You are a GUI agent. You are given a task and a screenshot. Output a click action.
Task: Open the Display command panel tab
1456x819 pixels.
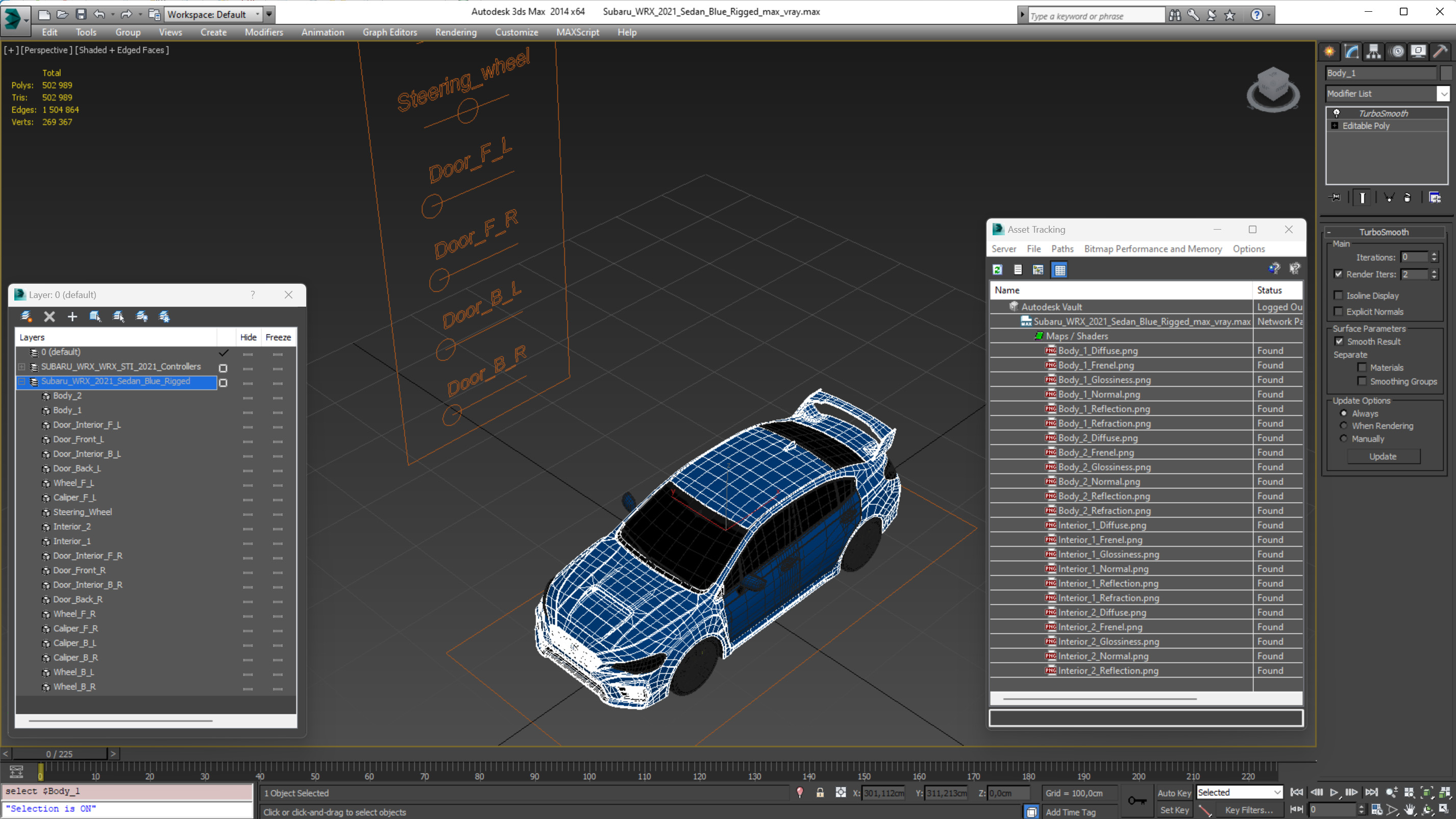coord(1418,52)
